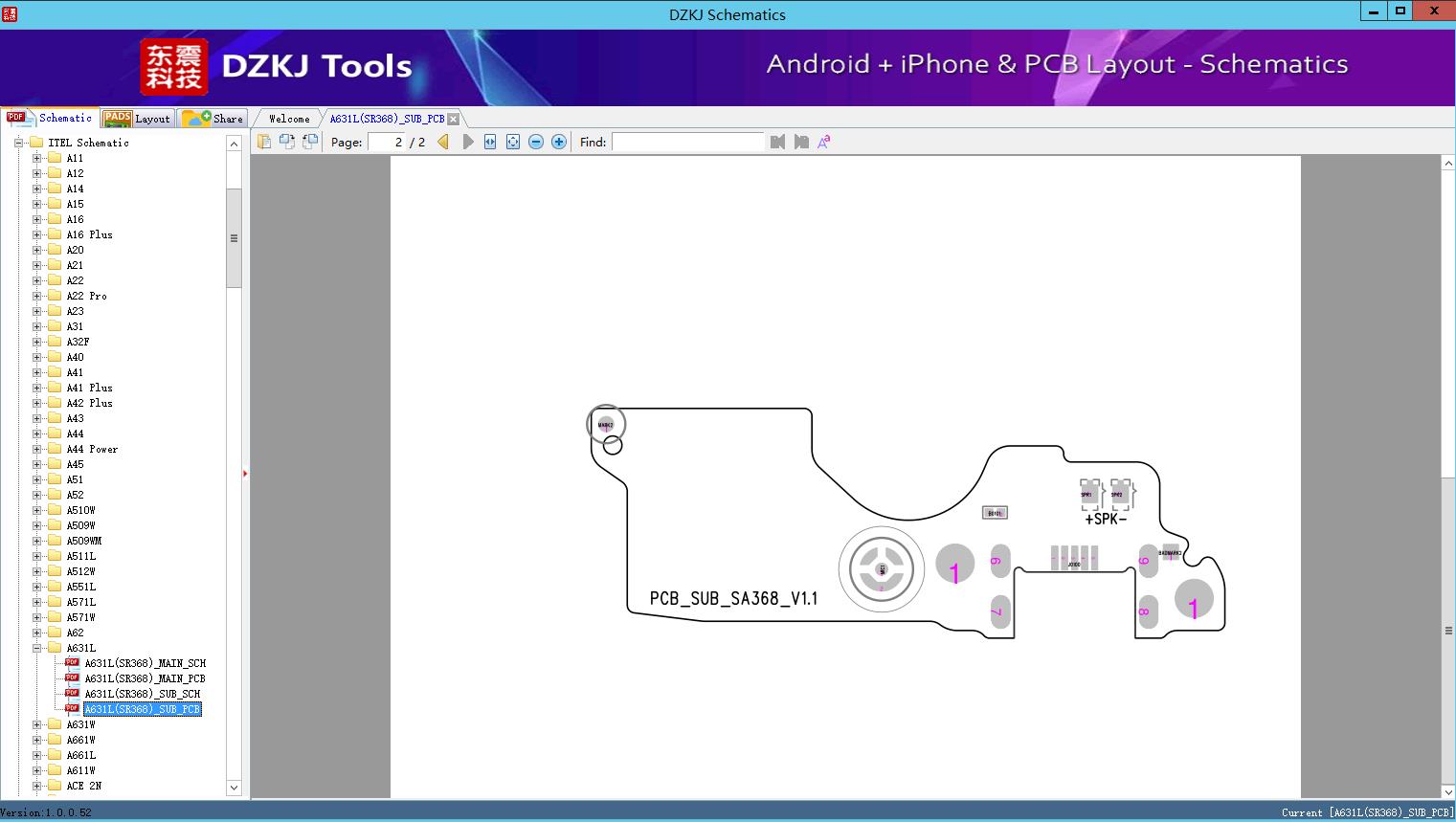Viewport: 1456px width, 822px height.
Task: Switch to the Layout tab
Action: [x=137, y=119]
